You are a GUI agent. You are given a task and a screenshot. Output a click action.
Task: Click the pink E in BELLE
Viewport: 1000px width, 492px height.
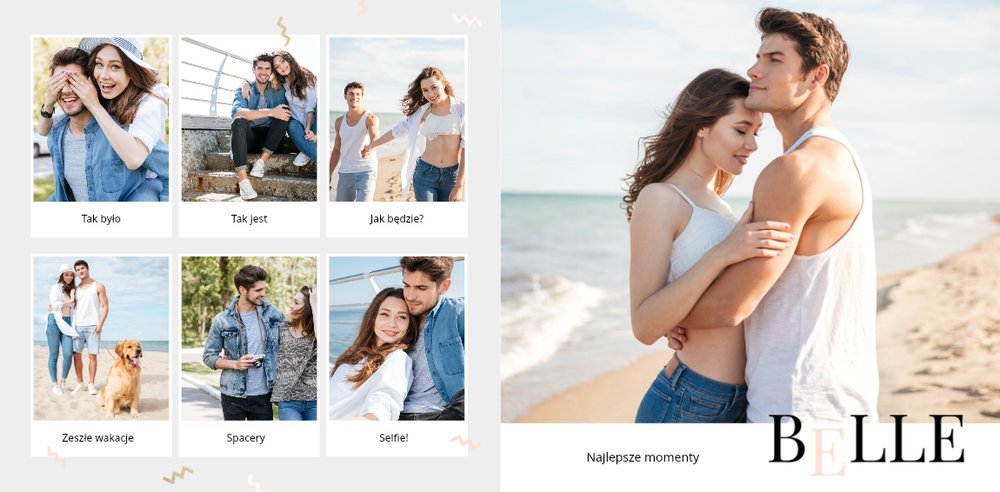[x=829, y=451]
